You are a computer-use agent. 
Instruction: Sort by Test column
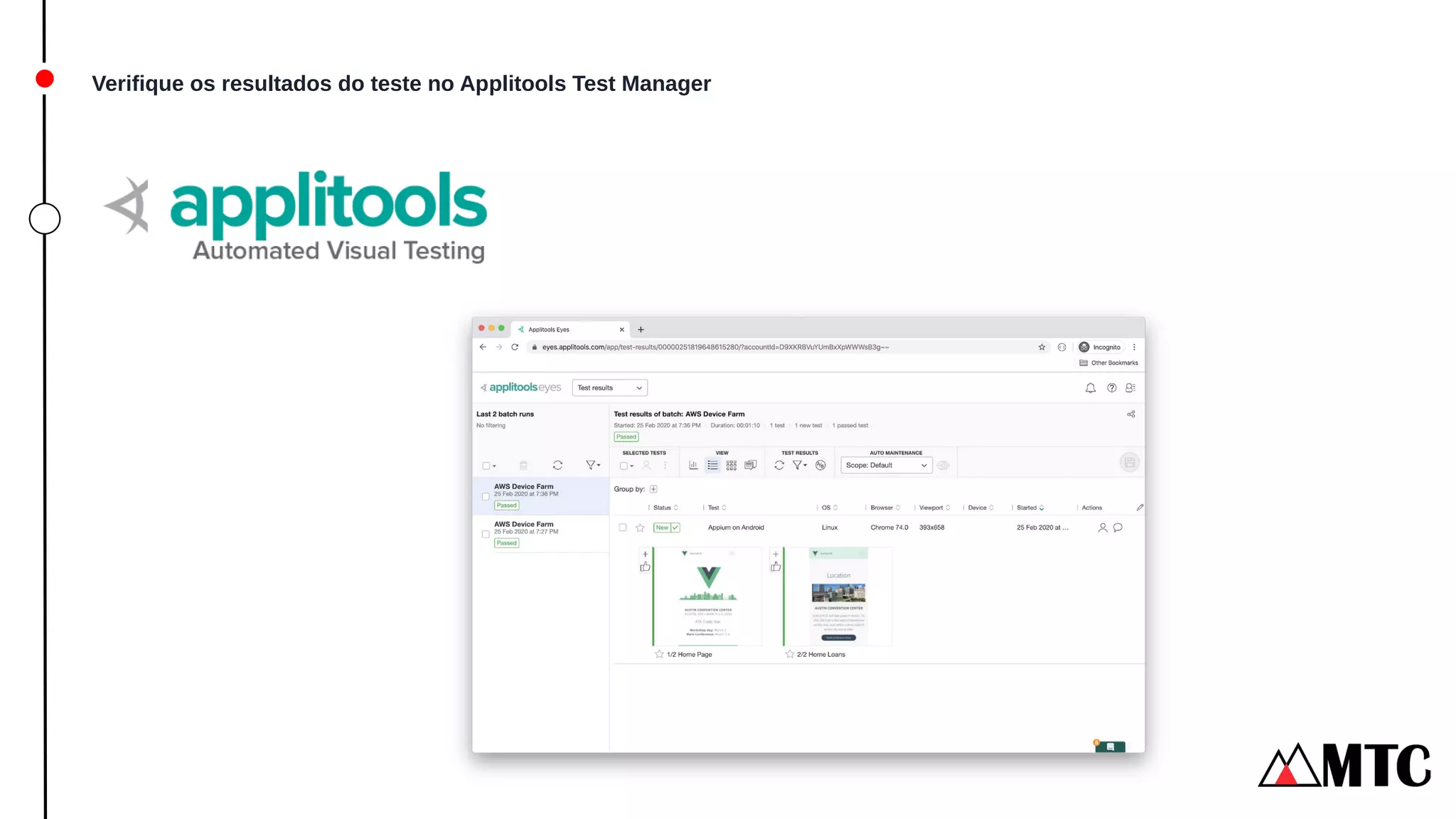click(x=717, y=508)
